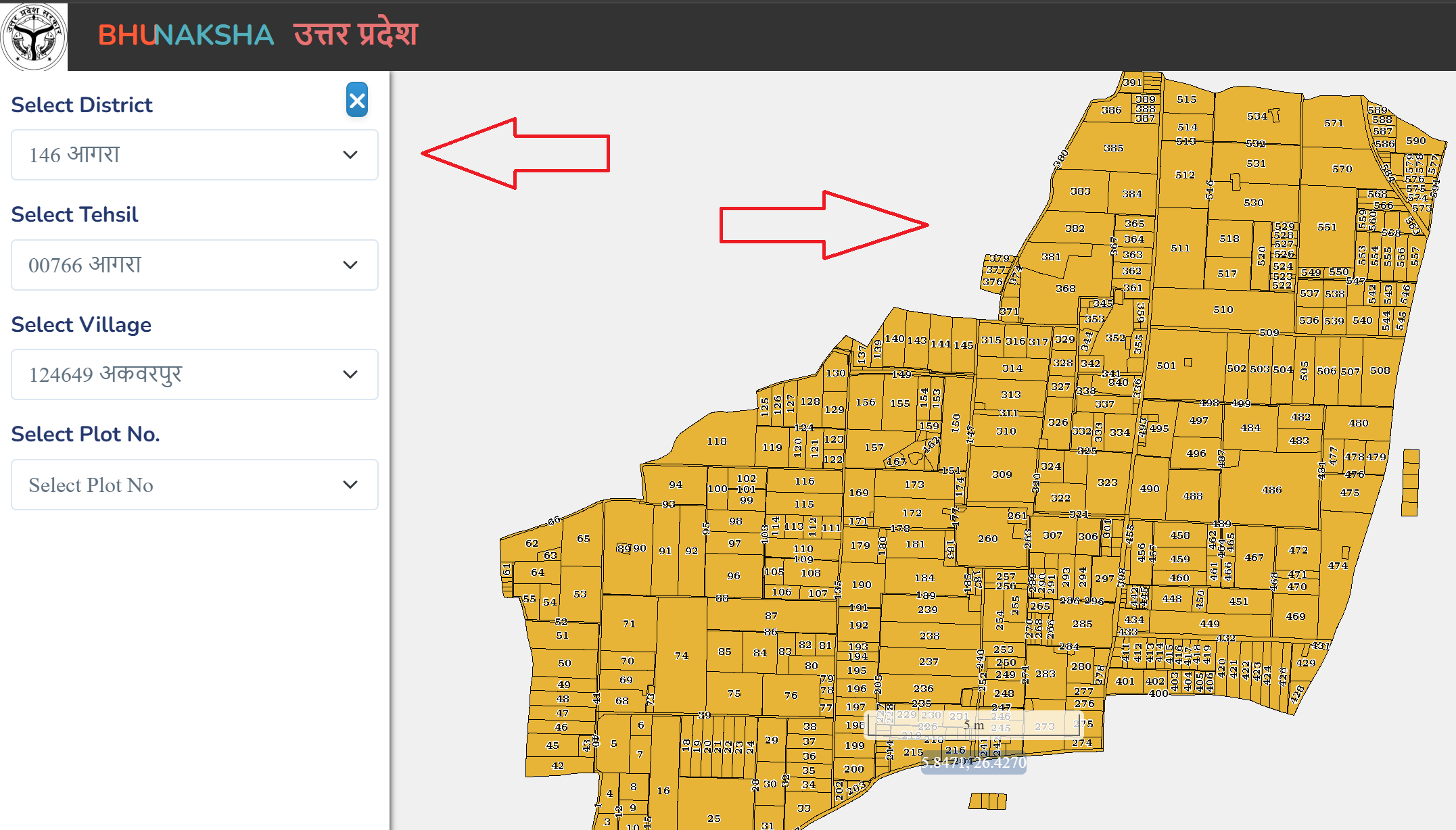This screenshot has height=830, width=1456.
Task: Open the Select District dropdown
Action: tap(194, 155)
